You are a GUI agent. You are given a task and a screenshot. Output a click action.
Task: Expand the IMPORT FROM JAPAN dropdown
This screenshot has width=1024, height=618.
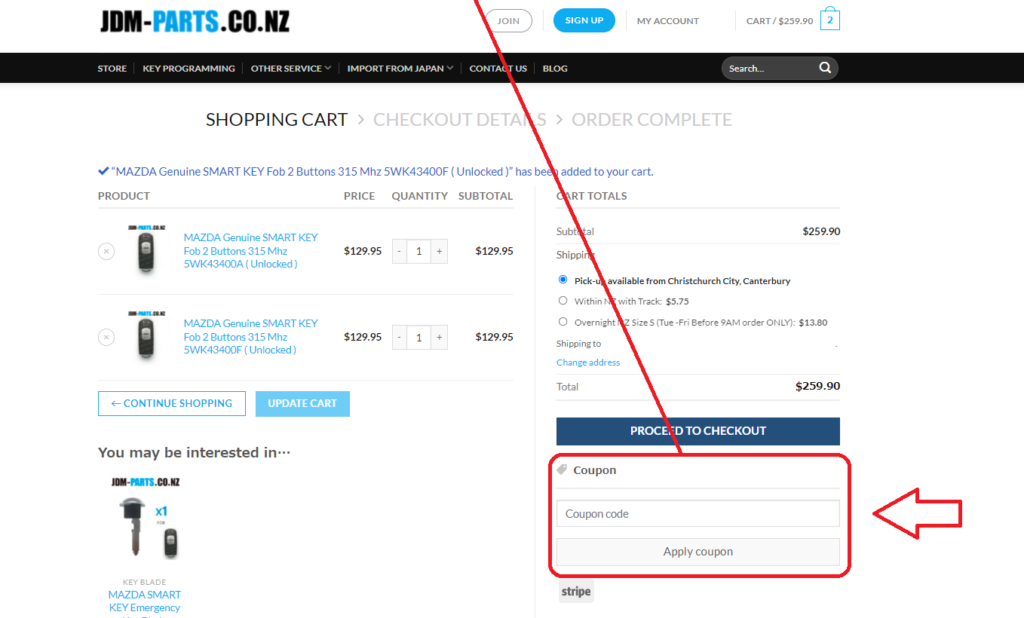[398, 68]
